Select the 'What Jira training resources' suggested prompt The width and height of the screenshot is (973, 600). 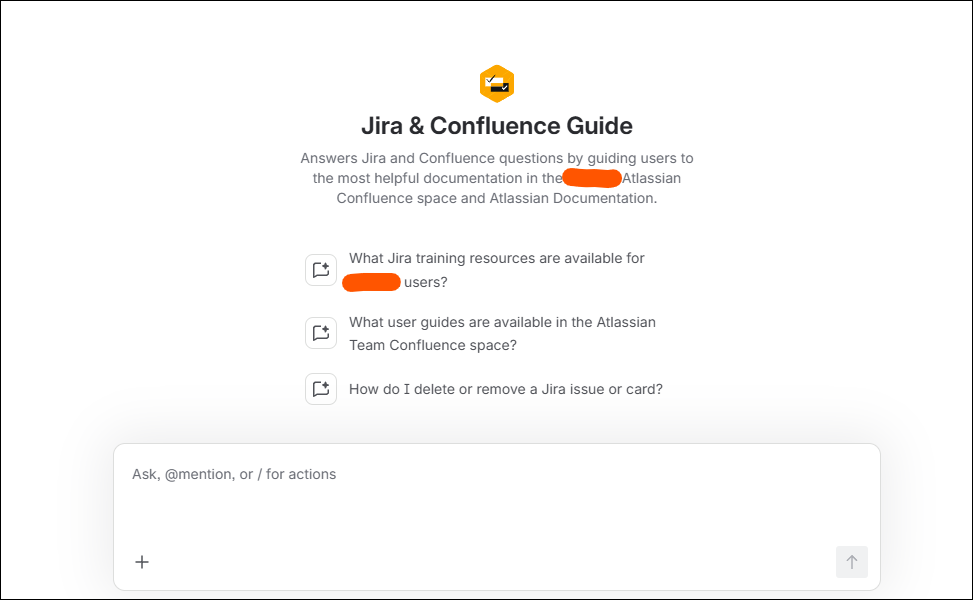click(x=496, y=270)
